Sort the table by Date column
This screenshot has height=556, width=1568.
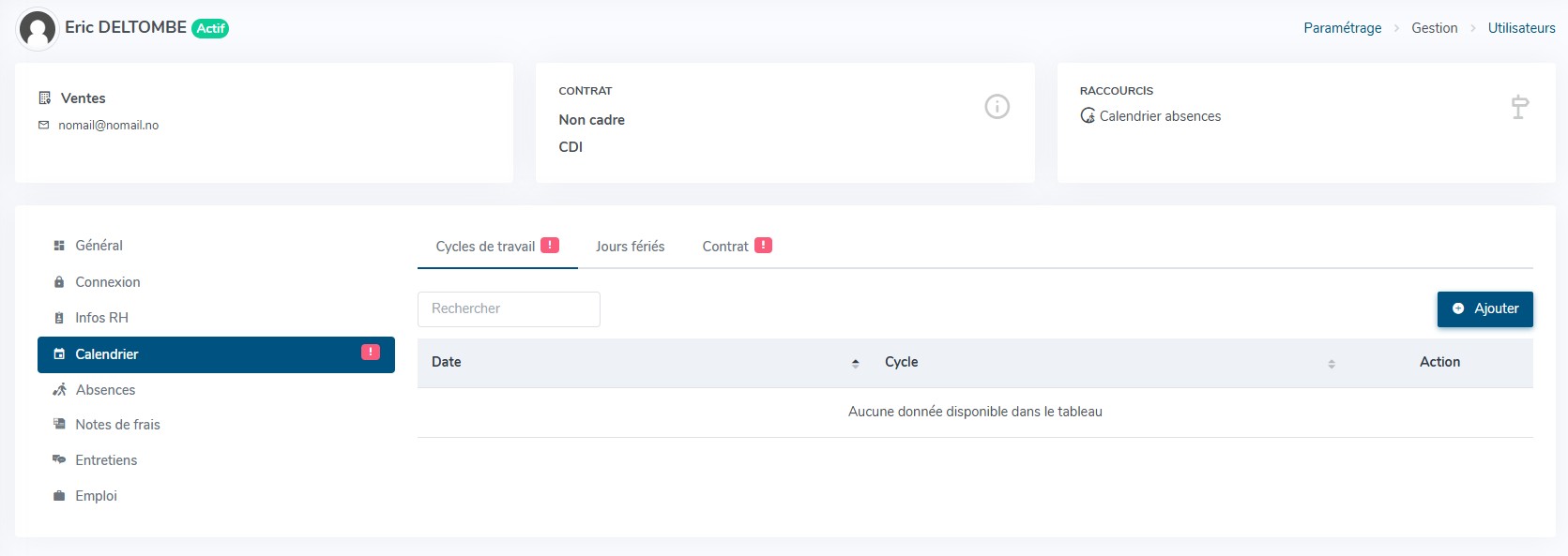tap(855, 363)
